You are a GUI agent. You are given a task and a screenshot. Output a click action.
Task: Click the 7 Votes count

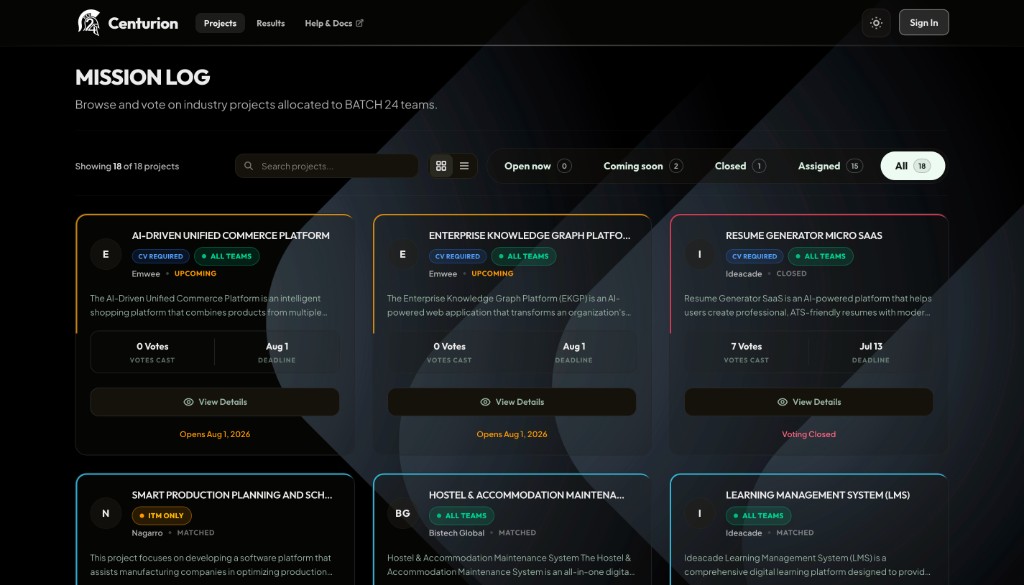point(746,347)
